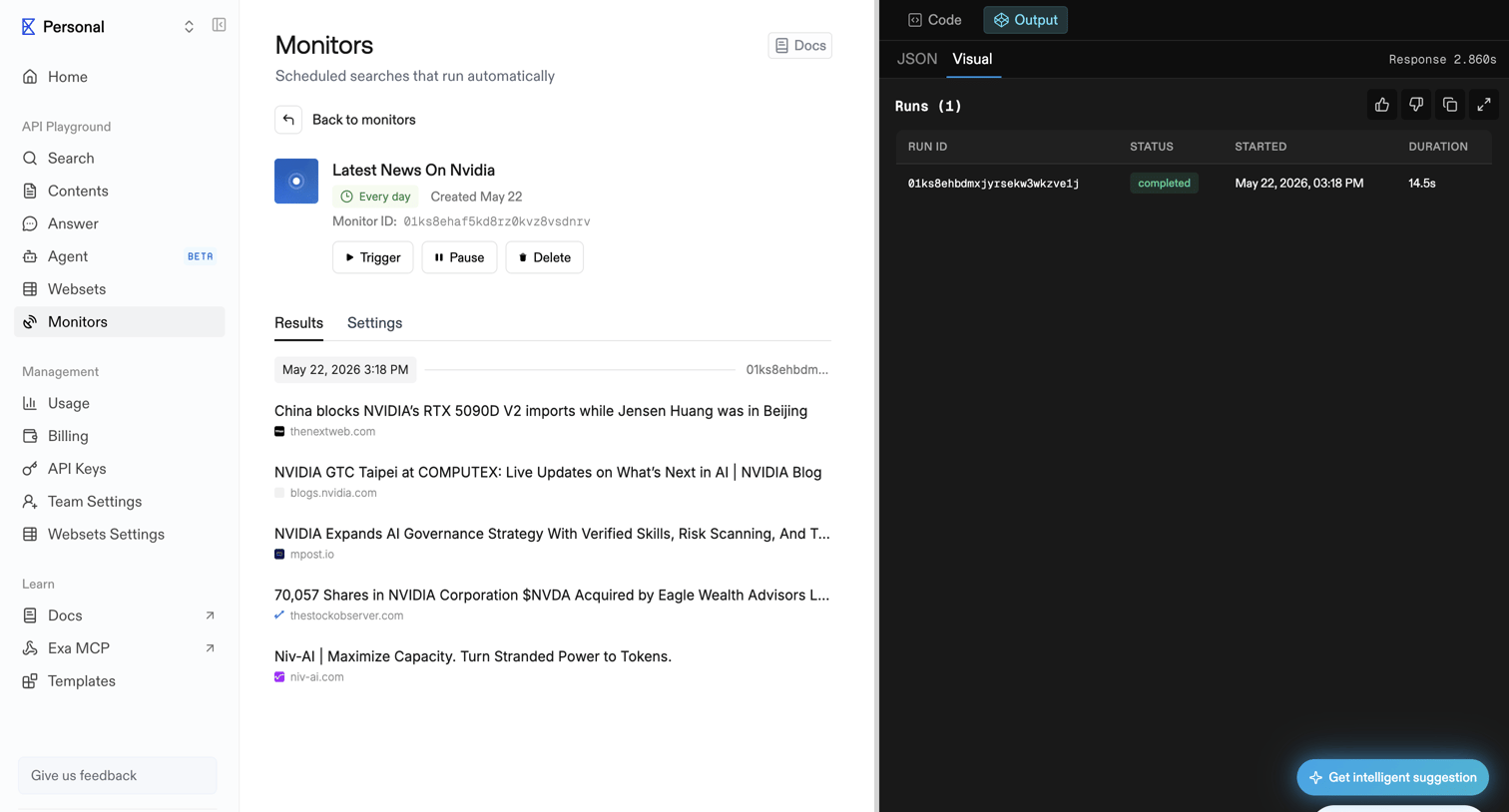Image resolution: width=1509 pixels, height=812 pixels.
Task: Collapse the sidebar panel icon
Action: click(x=219, y=25)
